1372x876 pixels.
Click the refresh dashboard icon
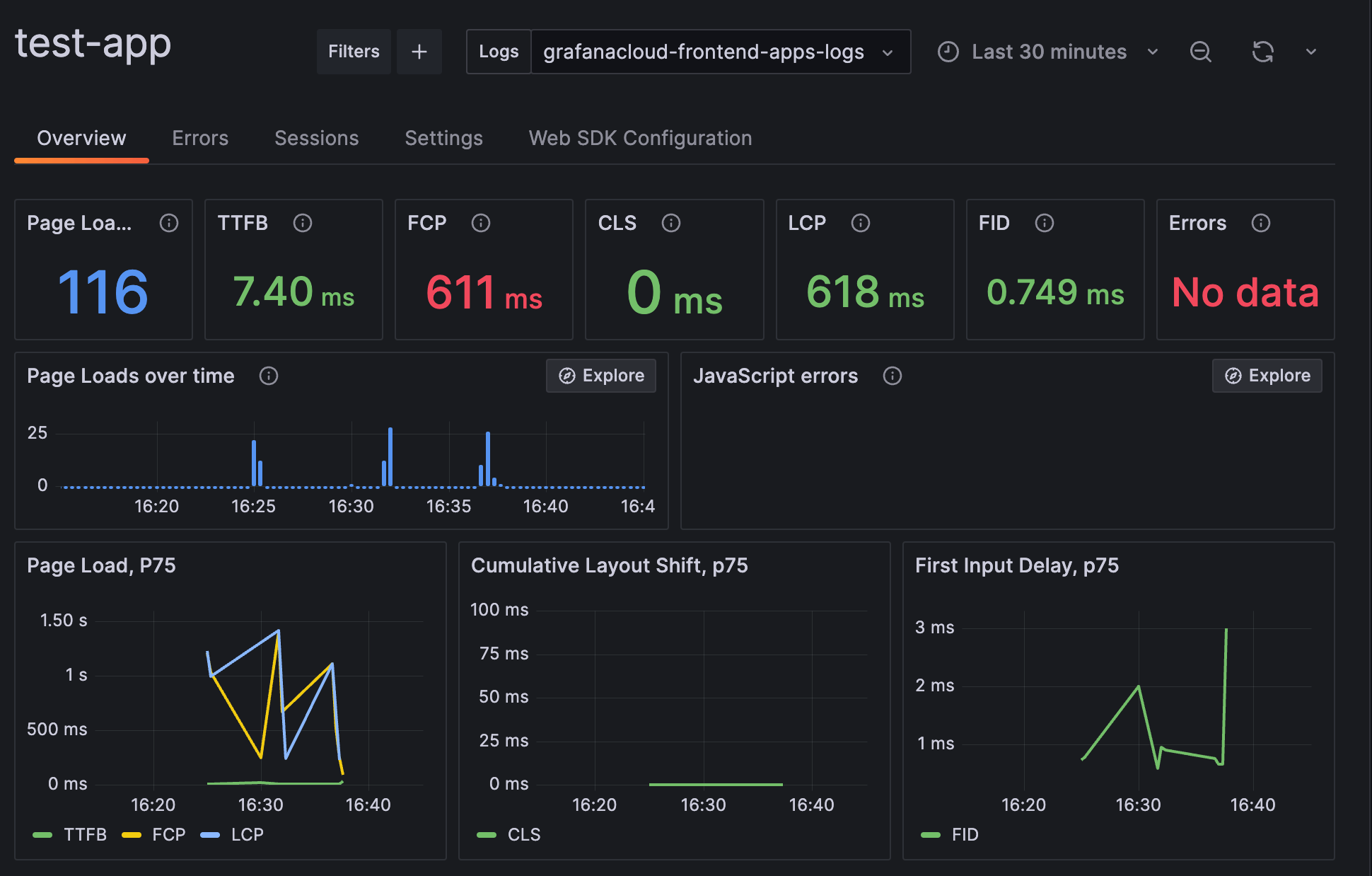1263,52
